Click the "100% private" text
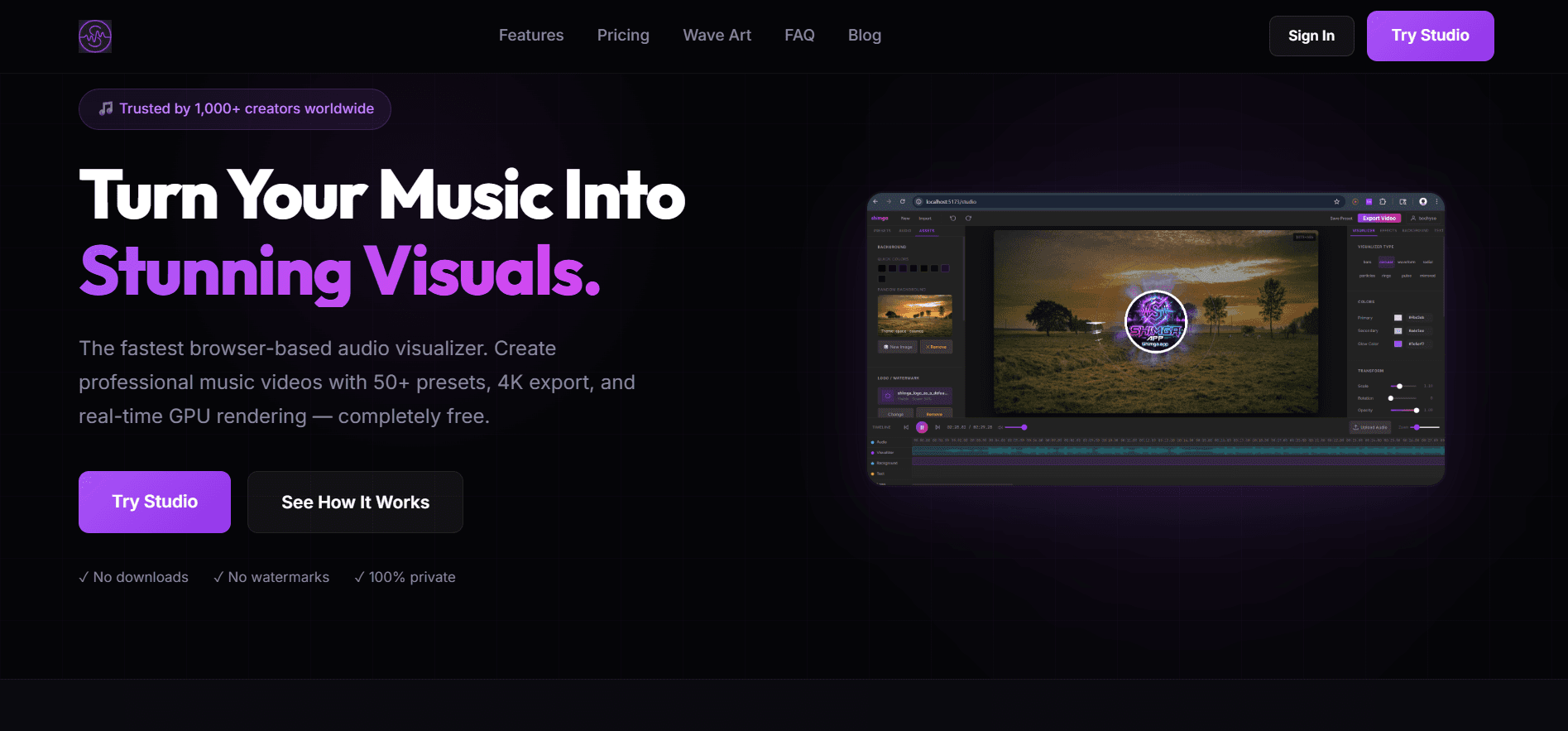This screenshot has height=731, width=1568. pos(412,577)
